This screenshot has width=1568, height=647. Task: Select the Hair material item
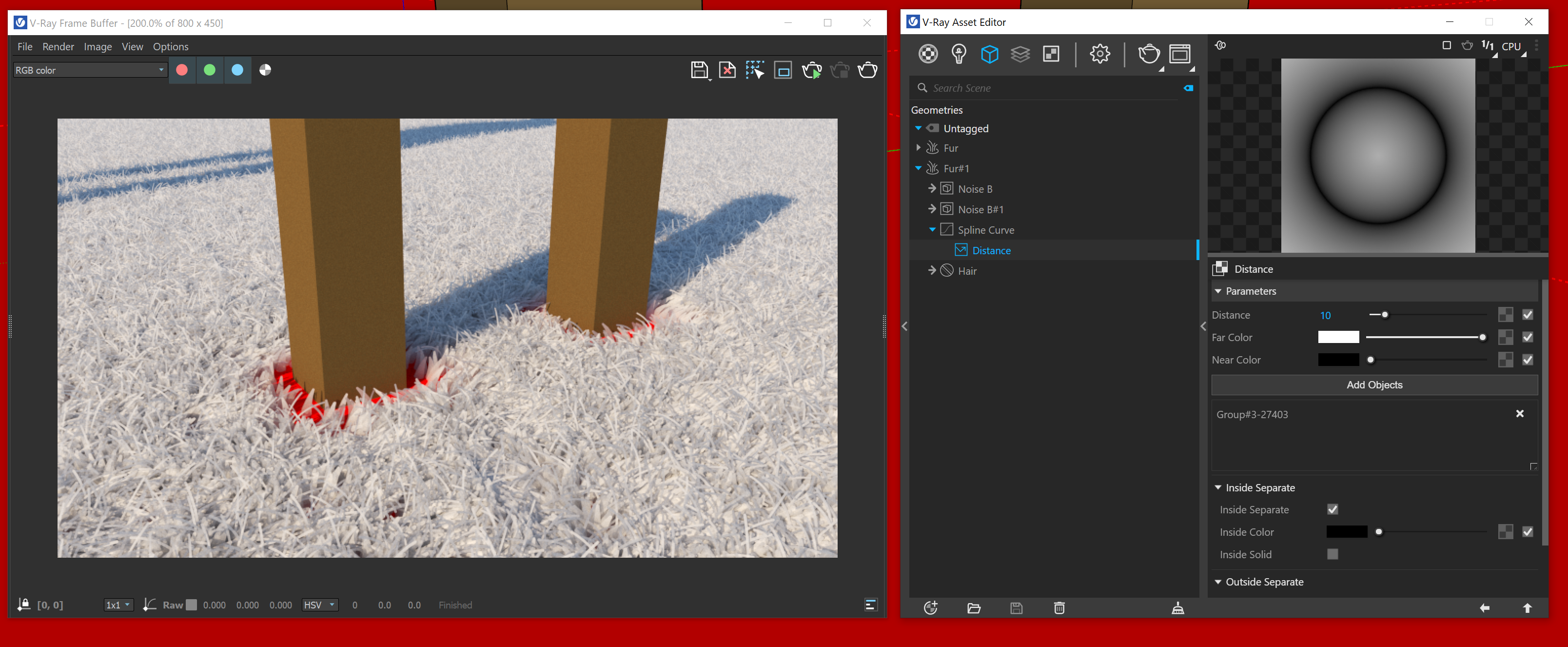[967, 271]
